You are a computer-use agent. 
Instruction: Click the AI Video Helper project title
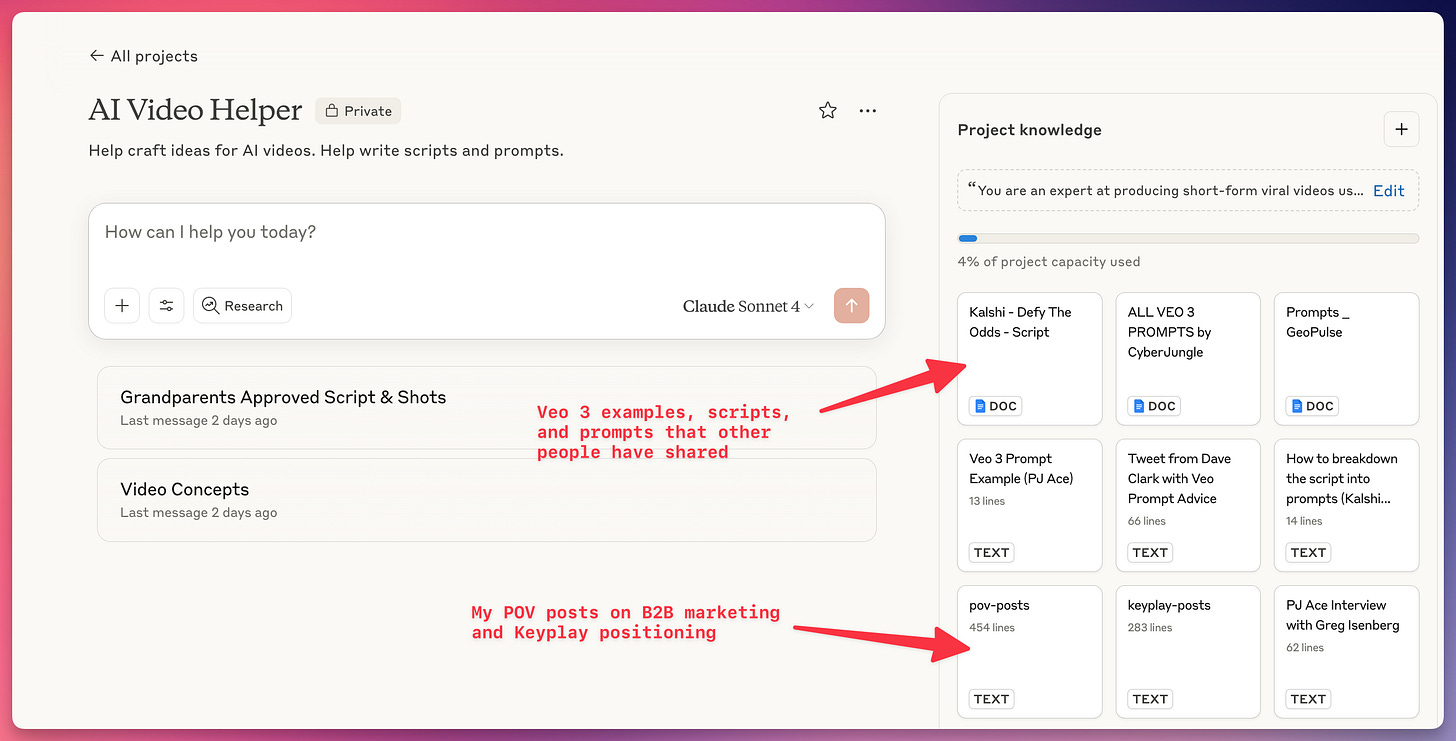195,110
